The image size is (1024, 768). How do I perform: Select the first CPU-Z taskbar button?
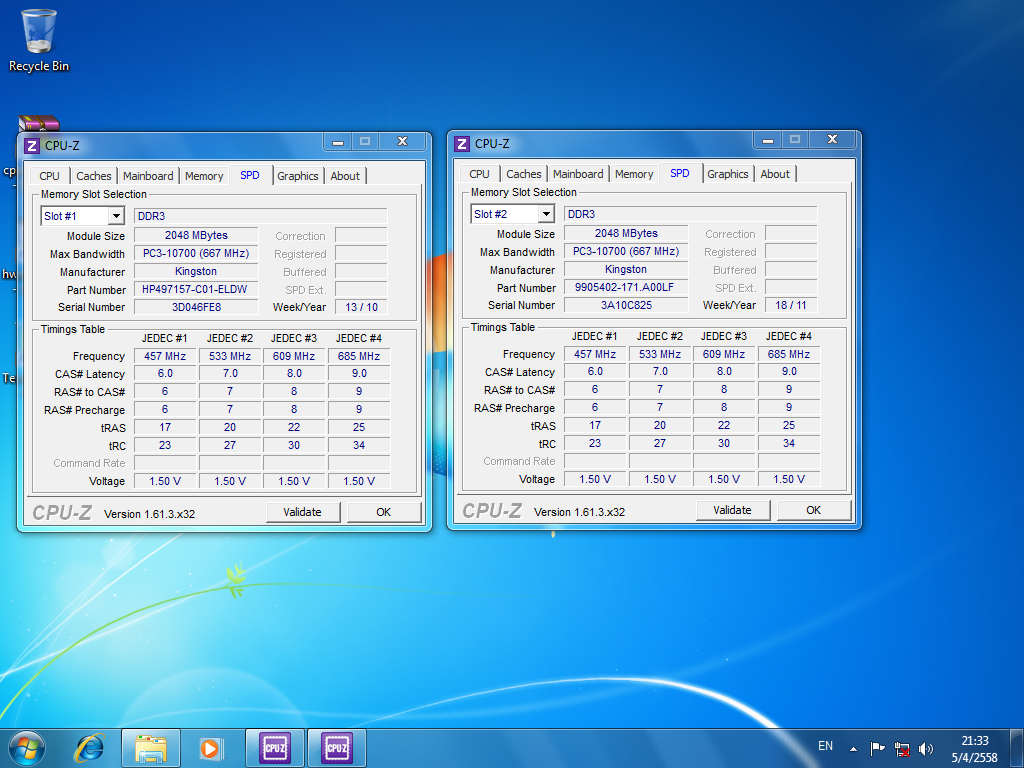point(275,747)
